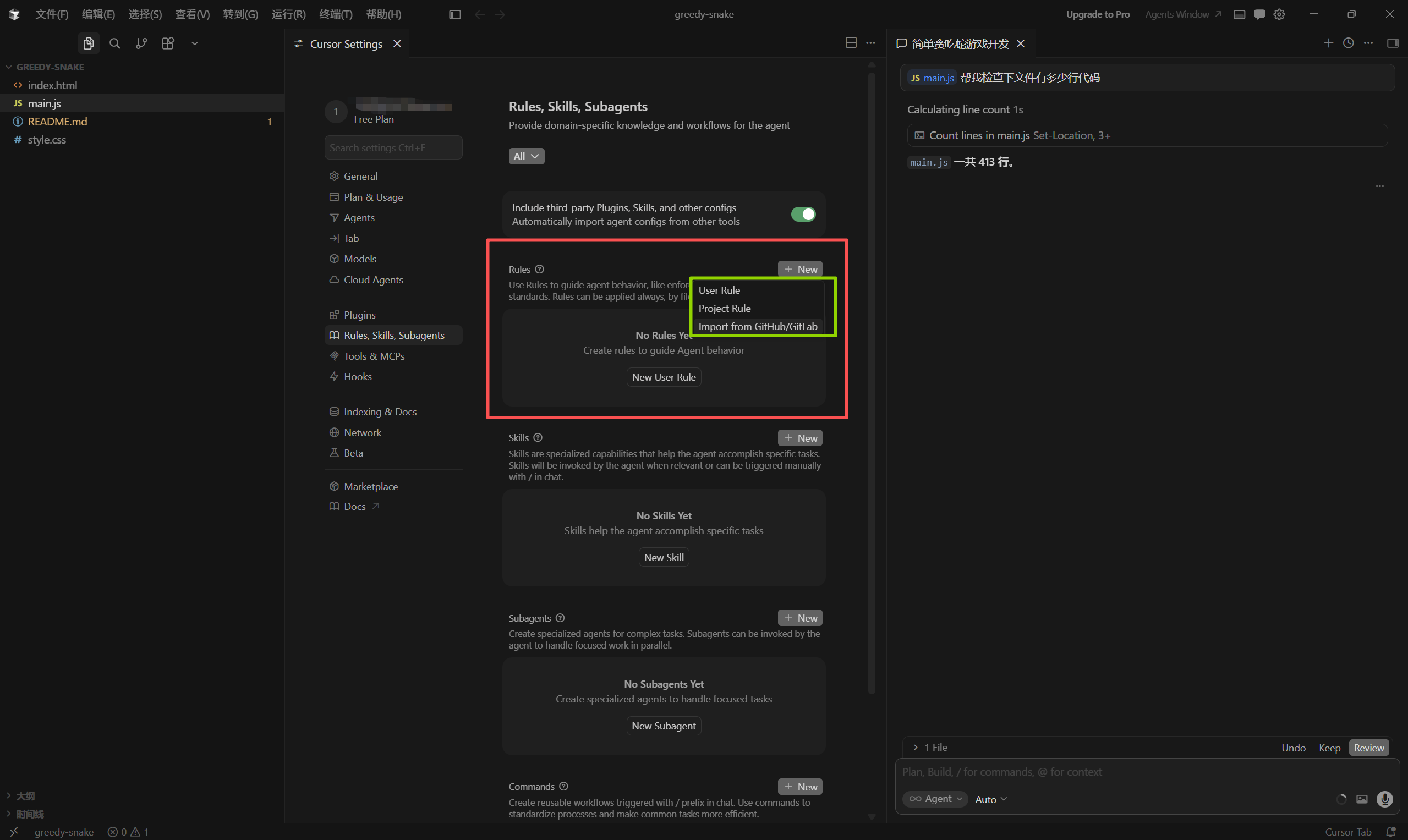Screen dimensions: 1408x840
Task: Add a new Subagent with + New
Action: click(800, 618)
